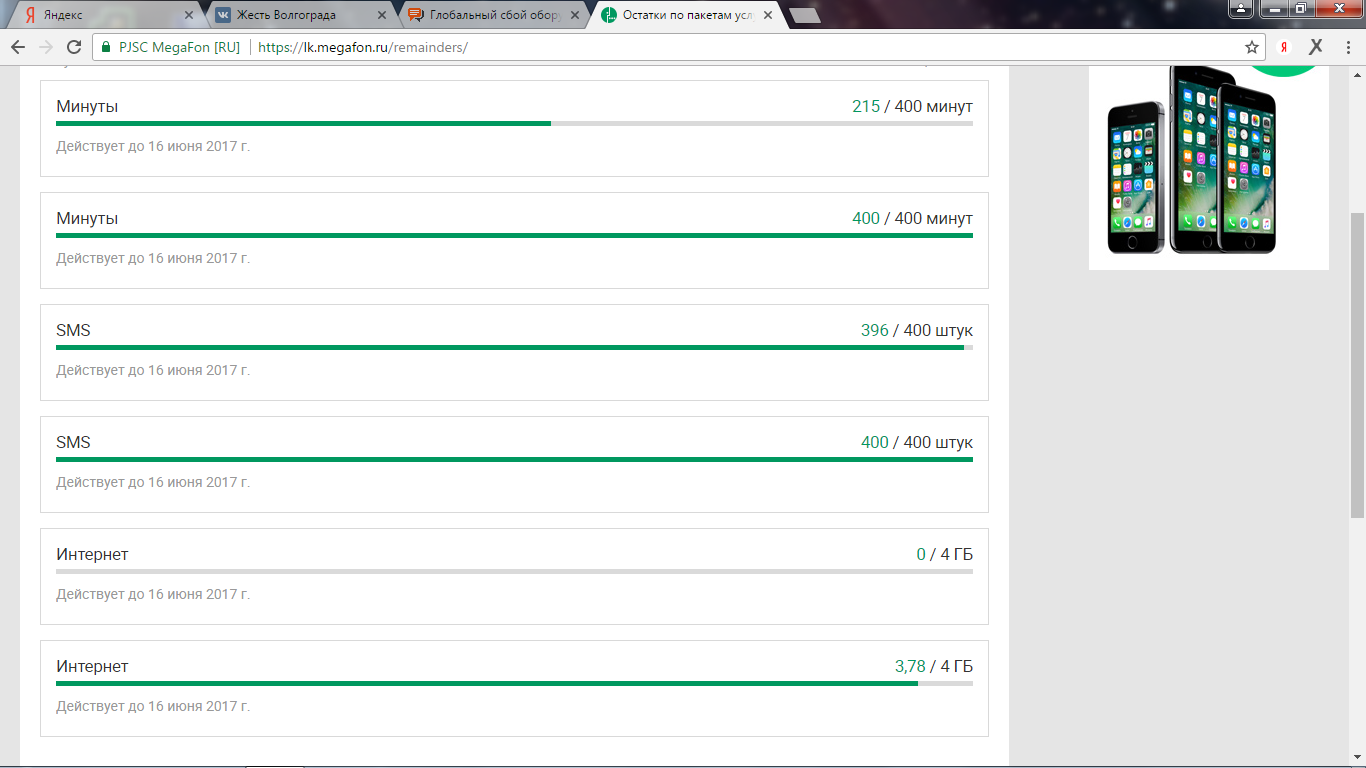Close the Глобальный сбой tab
This screenshot has width=1366, height=768.
[575, 15]
